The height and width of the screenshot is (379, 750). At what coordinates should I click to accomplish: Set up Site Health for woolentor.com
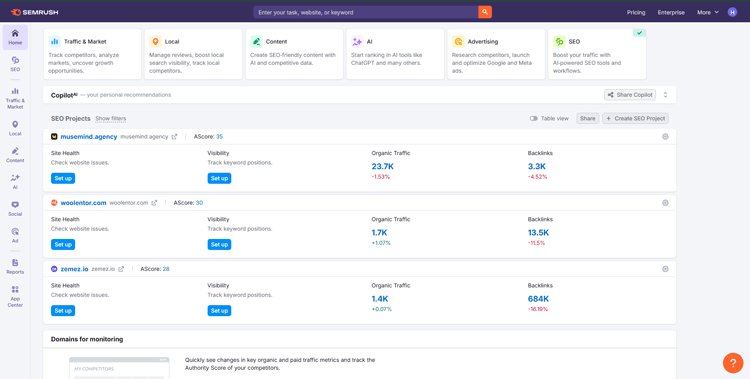pos(63,245)
